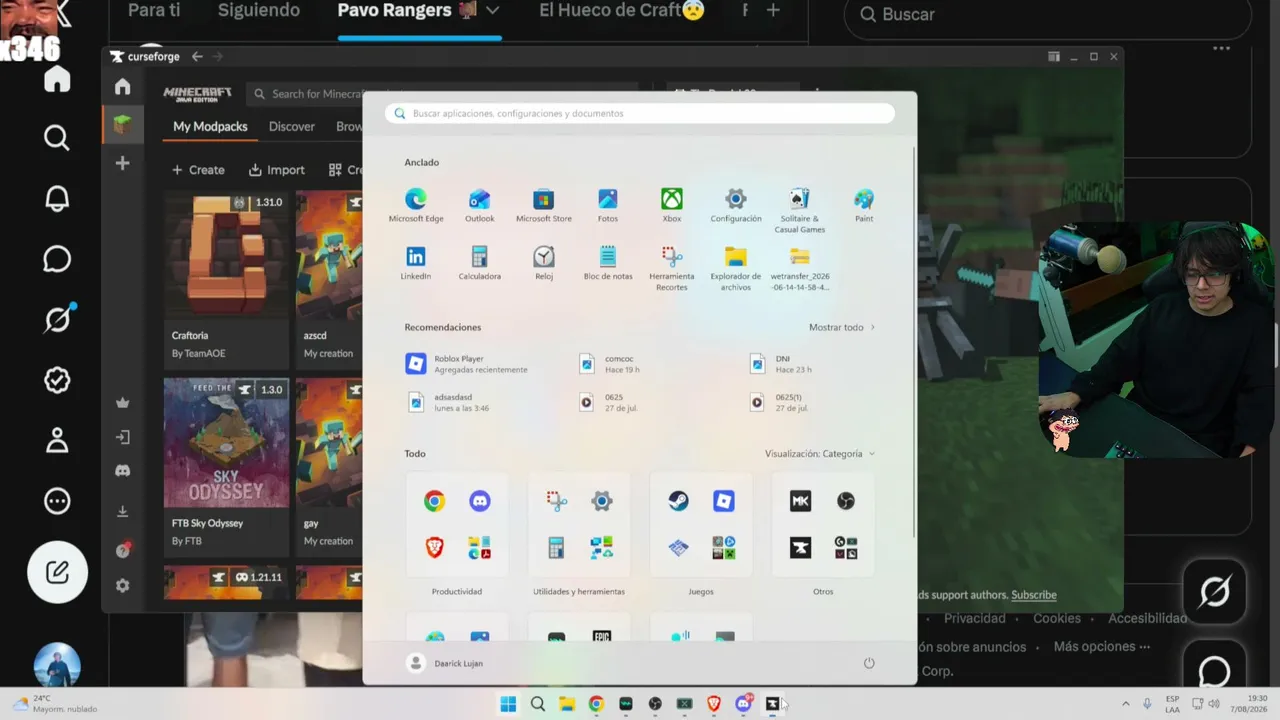Launch Outlook from the Start menu
The image size is (1280, 720).
pyautogui.click(x=479, y=205)
